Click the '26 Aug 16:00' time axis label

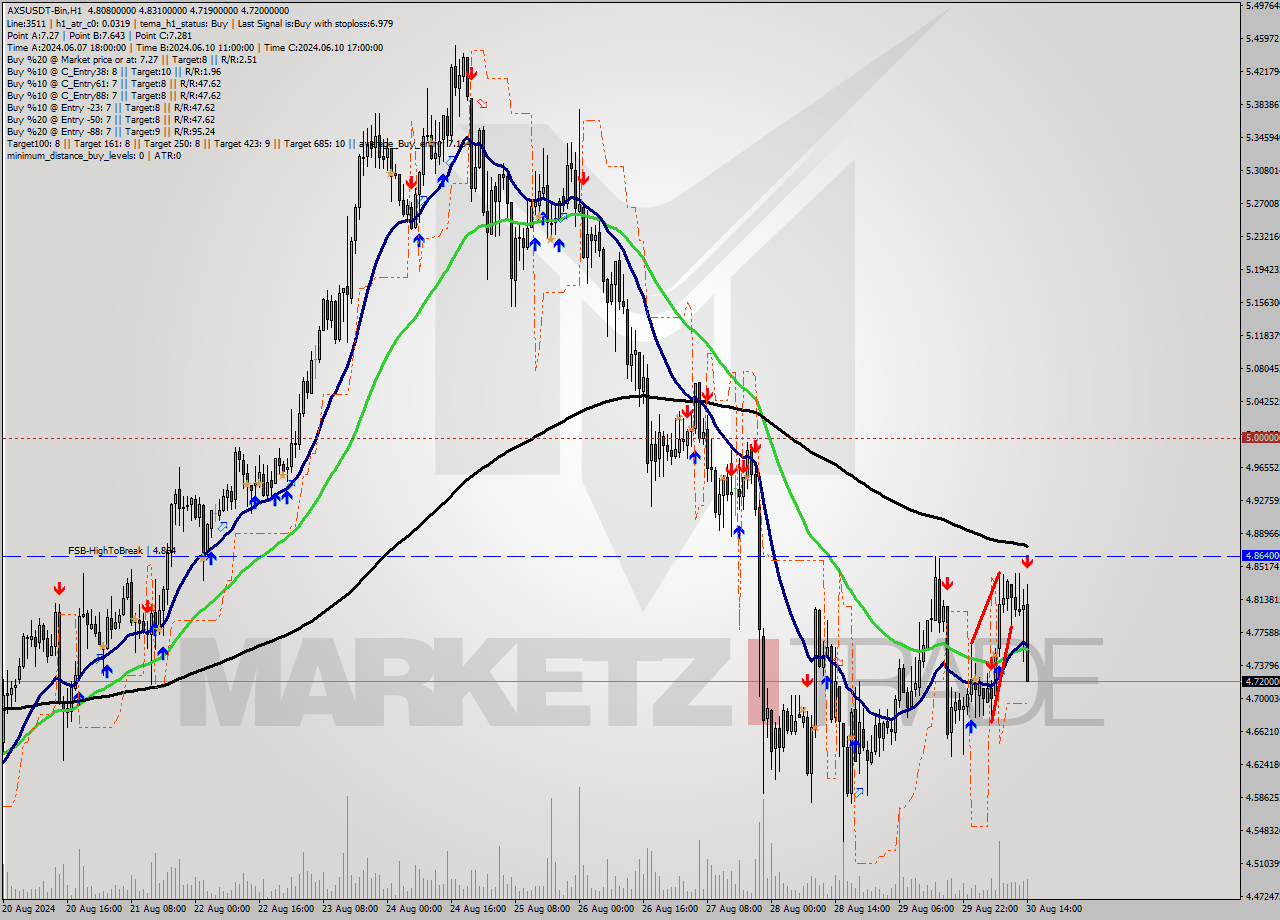[670, 909]
